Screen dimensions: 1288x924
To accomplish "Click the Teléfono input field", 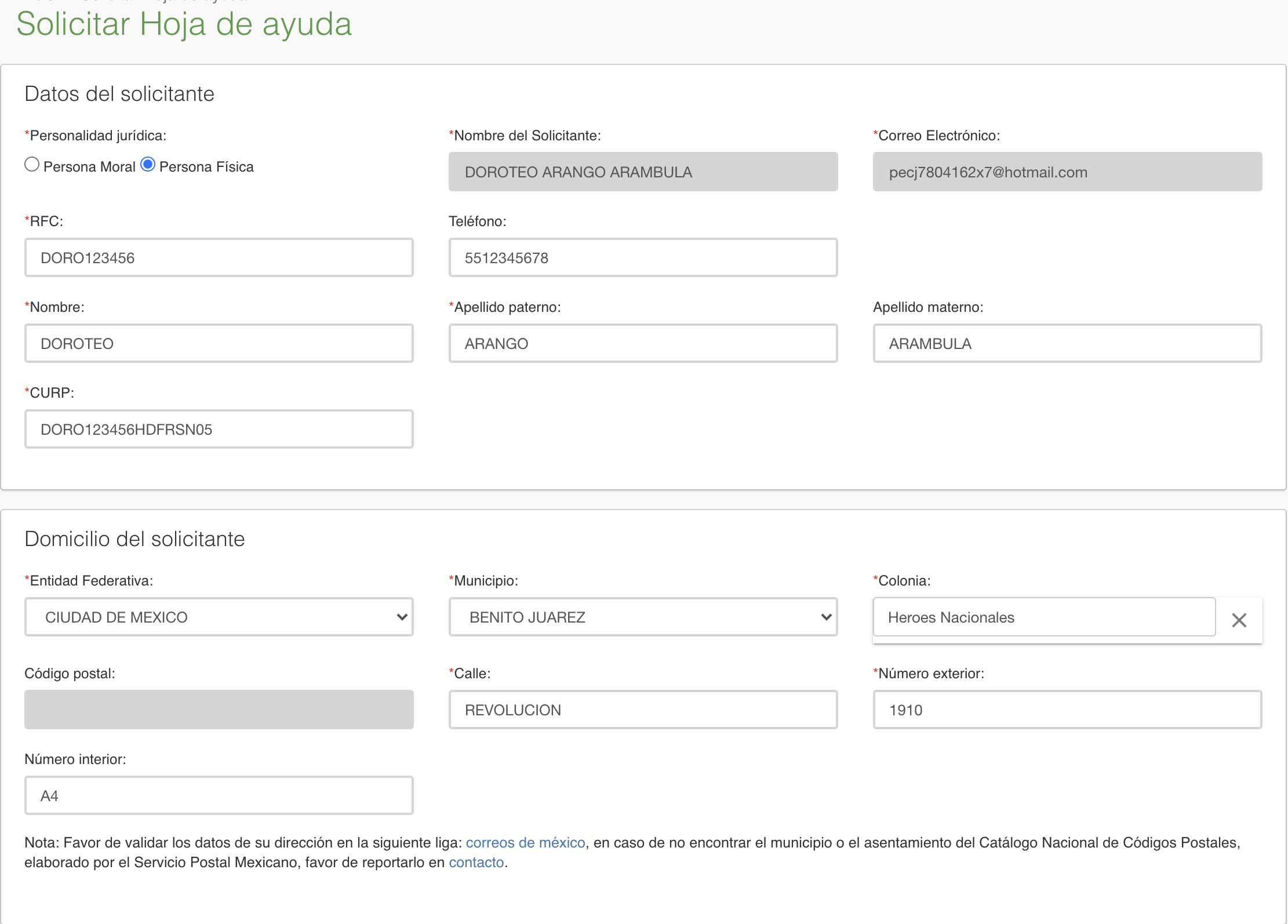I will (643, 257).
